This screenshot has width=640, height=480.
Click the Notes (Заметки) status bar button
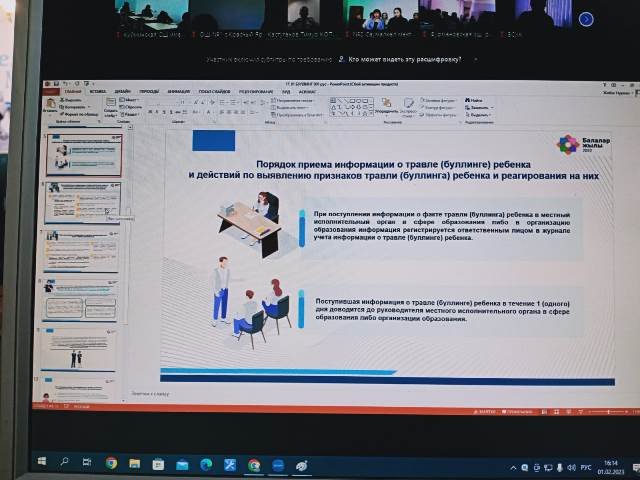pyautogui.click(x=485, y=412)
